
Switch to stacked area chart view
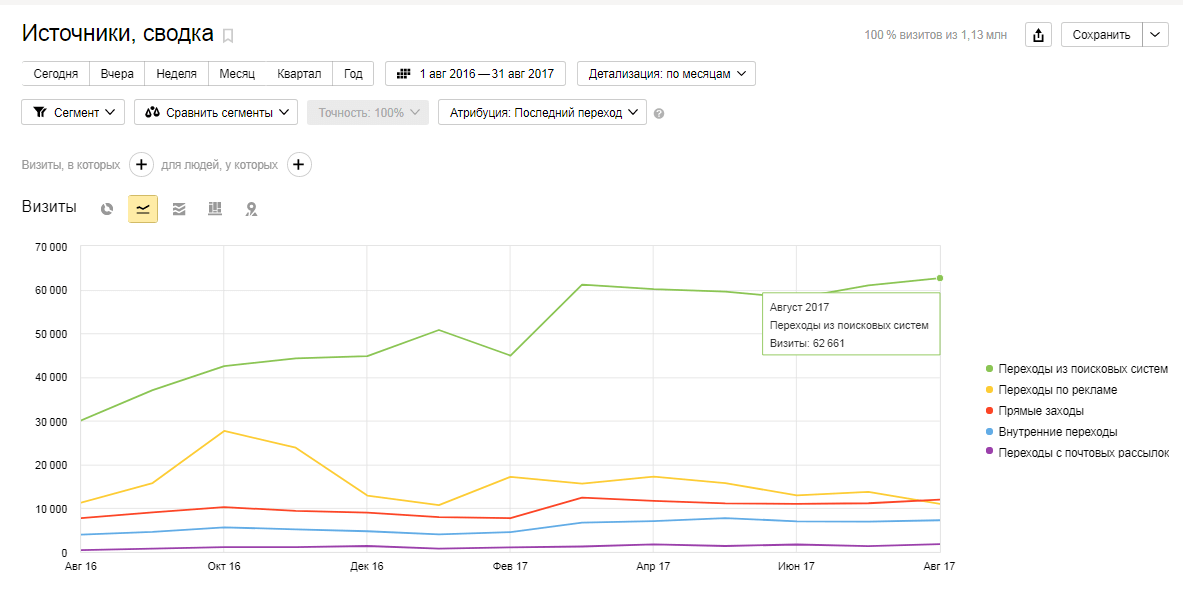179,209
